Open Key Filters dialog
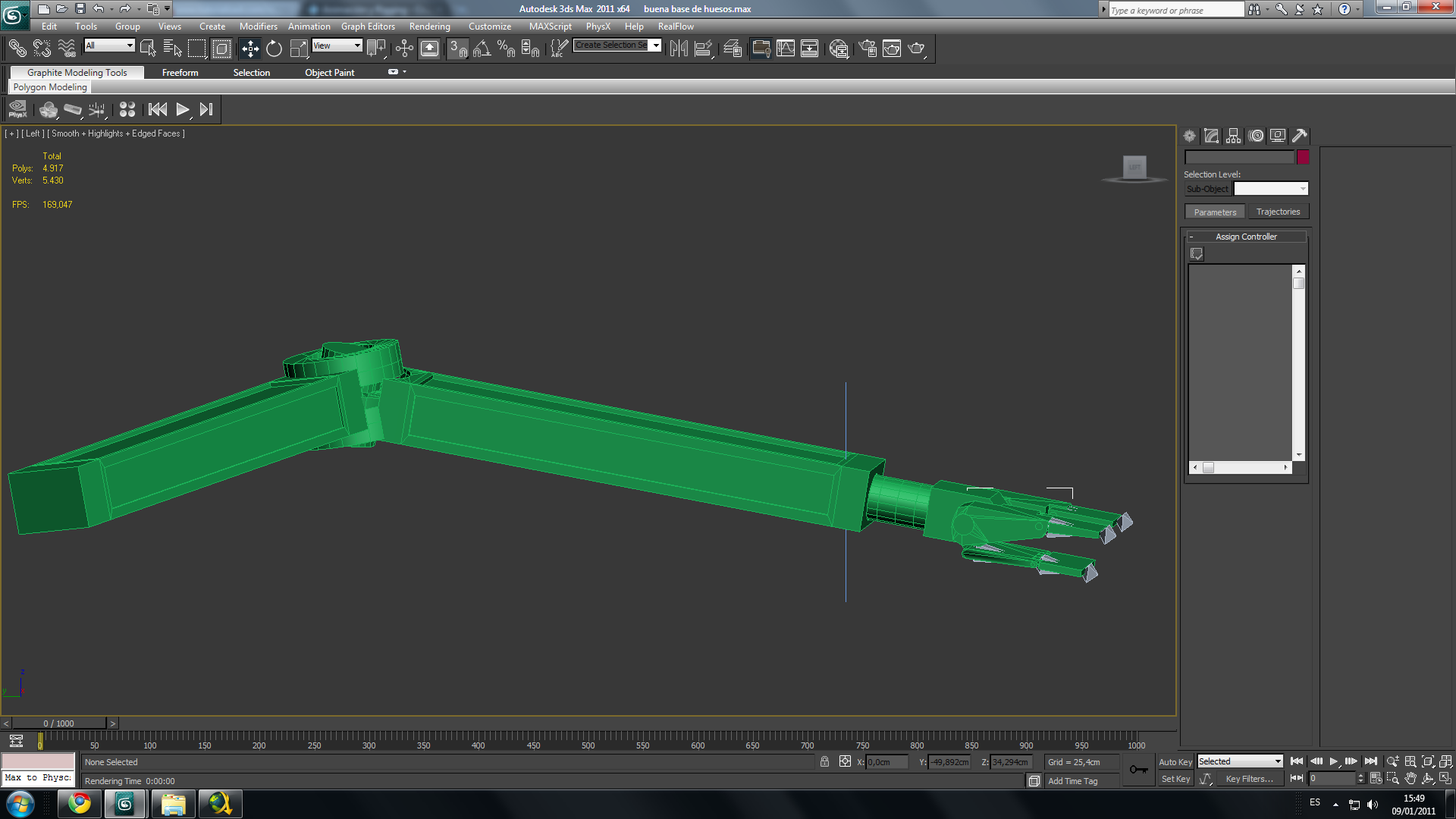 (x=1249, y=779)
